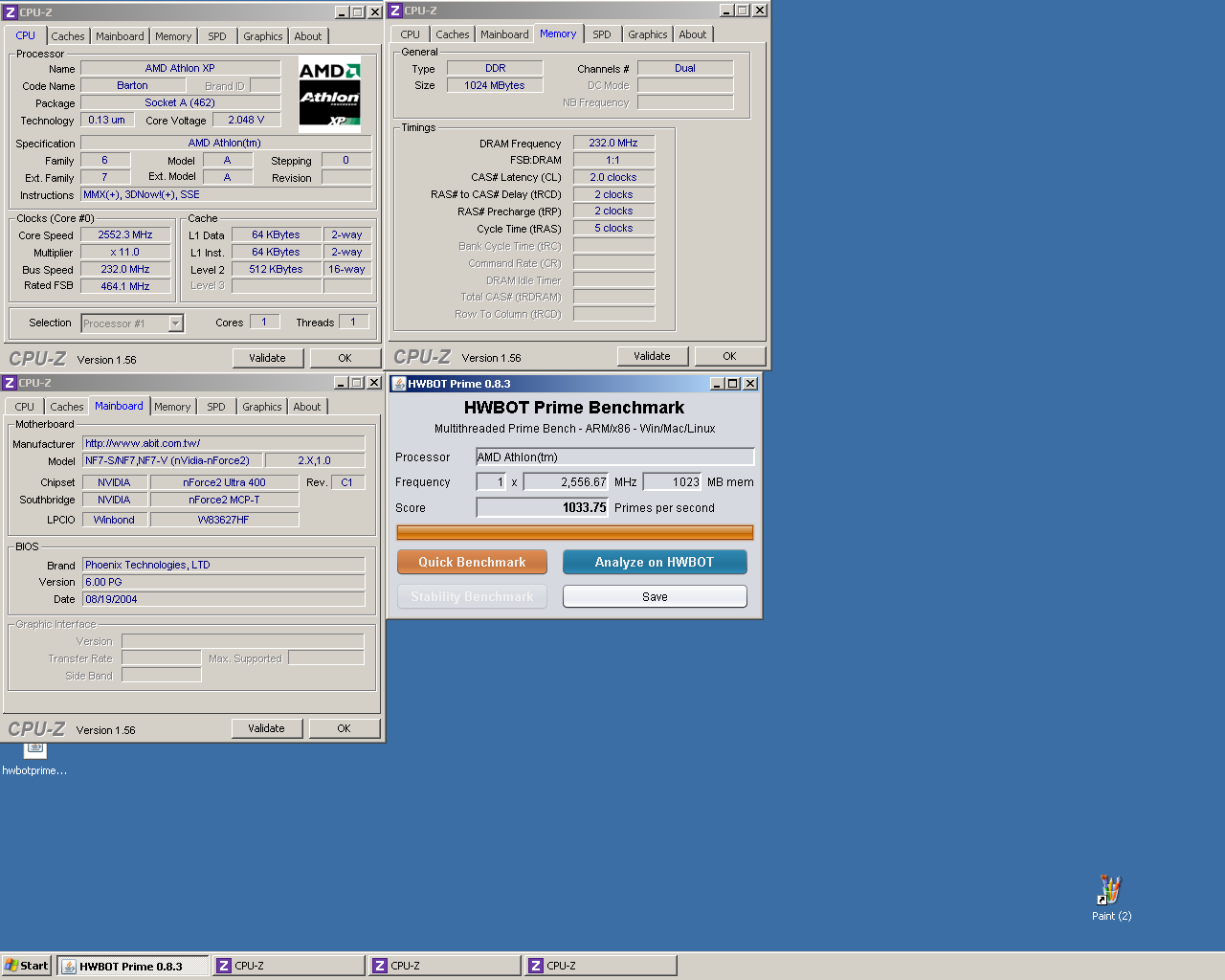1225x980 pixels.
Task: Open the hwbotprime desktop file icon
Action: click(34, 760)
